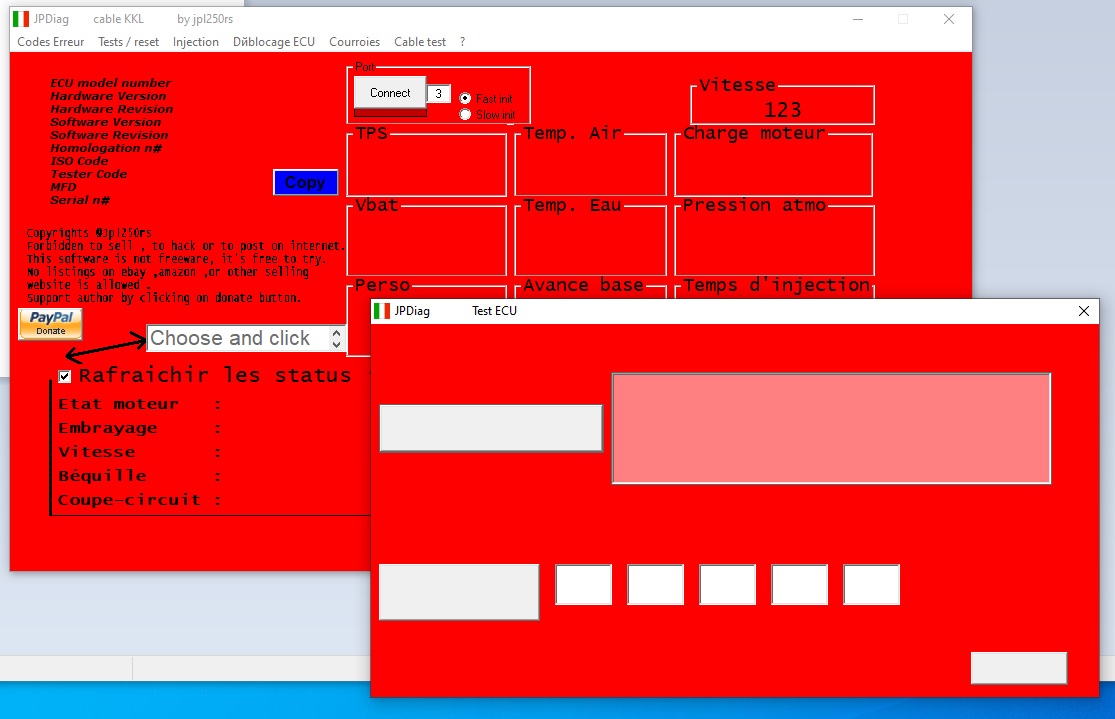
Task: Click the up arrow of Choose and click spinner
Action: click(x=334, y=333)
